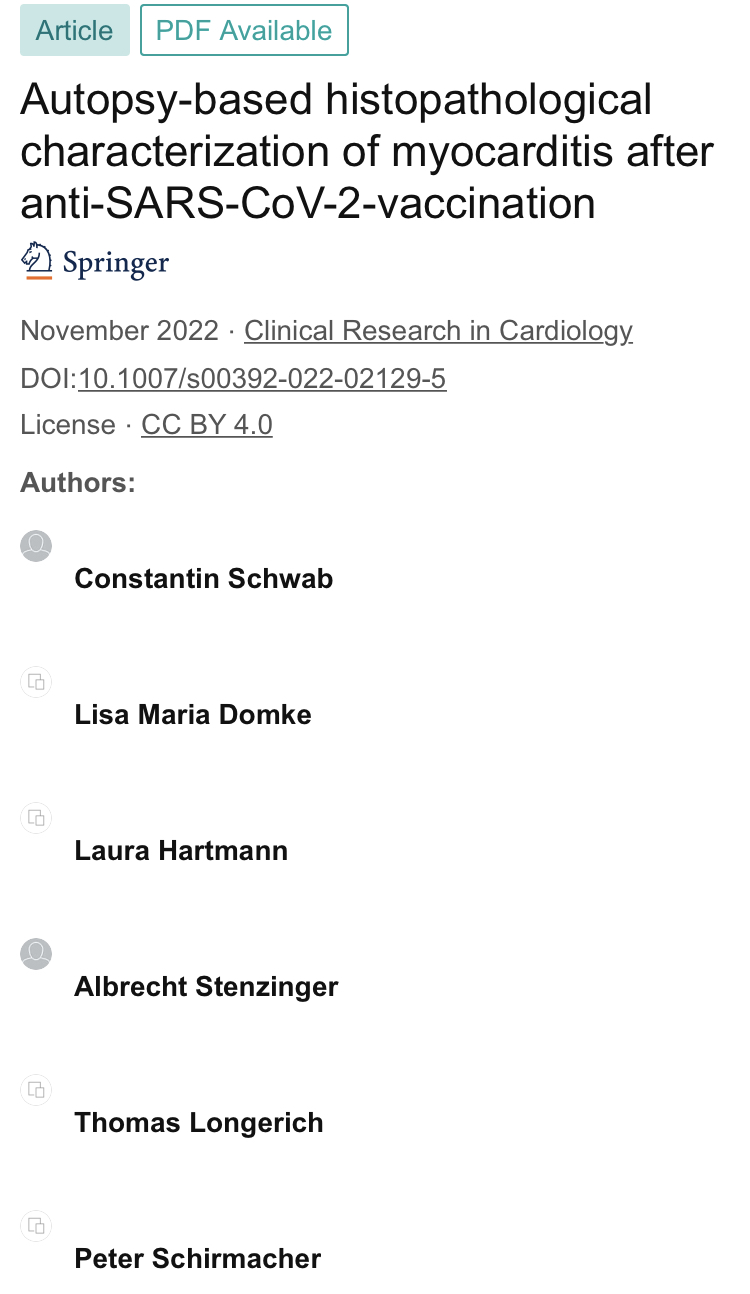Image resolution: width=750 pixels, height=1294 pixels.
Task: View author Albrecht Stenzinger's name
Action: click(x=206, y=987)
